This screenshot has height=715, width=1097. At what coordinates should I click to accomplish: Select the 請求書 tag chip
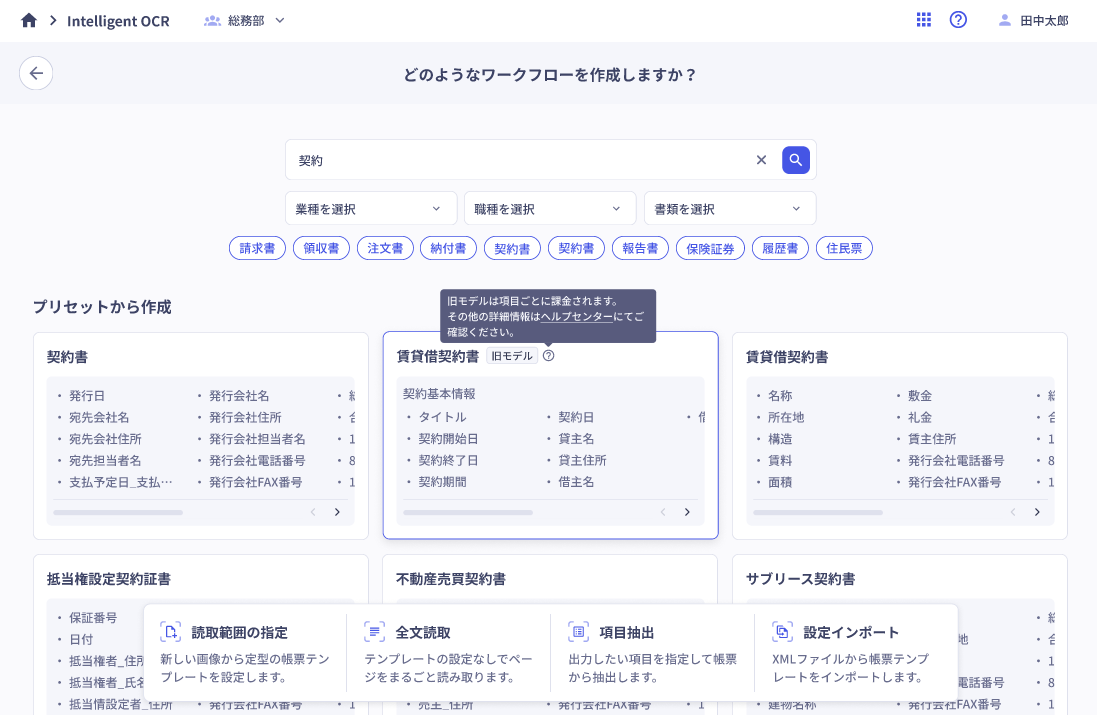point(257,248)
